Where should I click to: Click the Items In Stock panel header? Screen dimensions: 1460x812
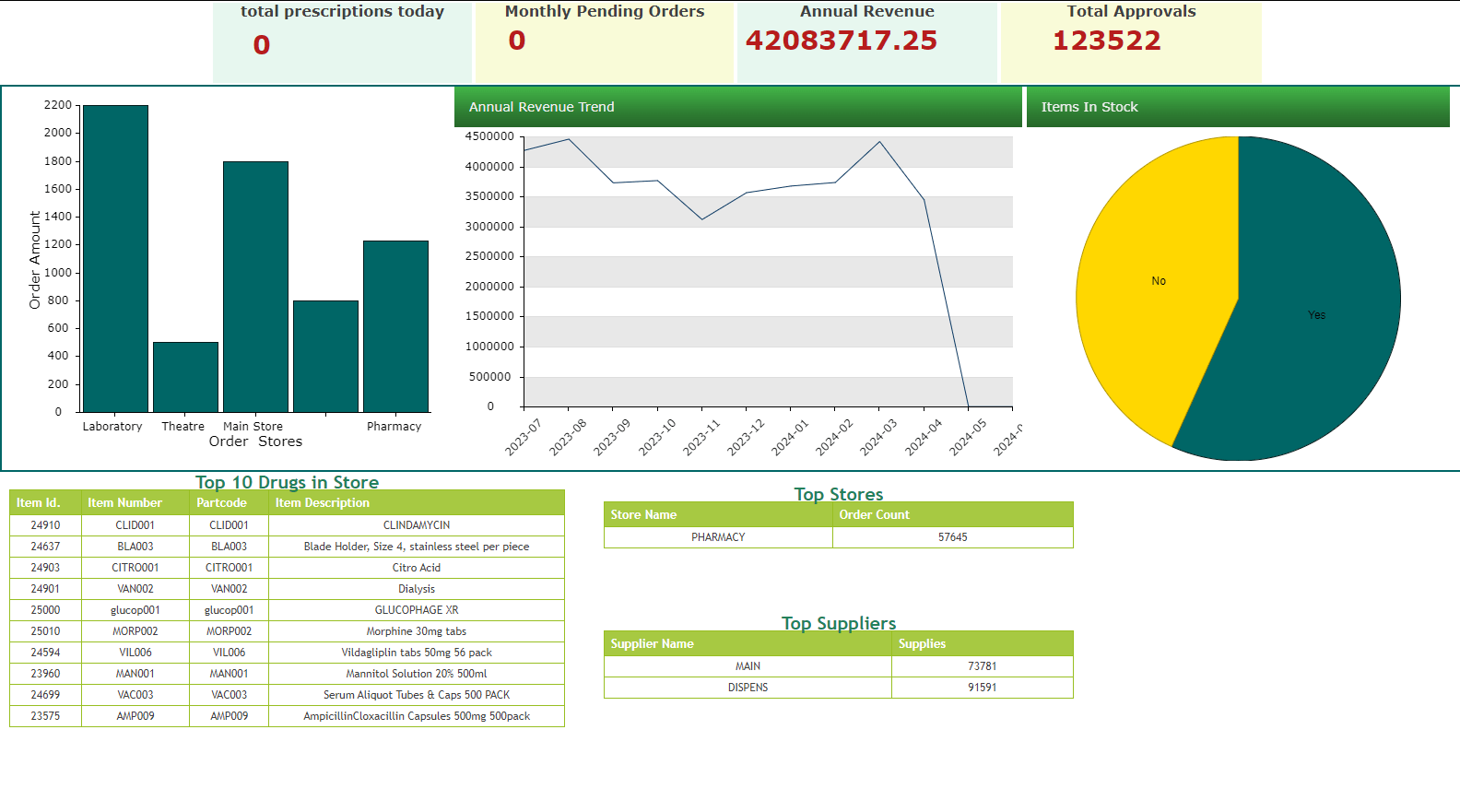(1237, 107)
